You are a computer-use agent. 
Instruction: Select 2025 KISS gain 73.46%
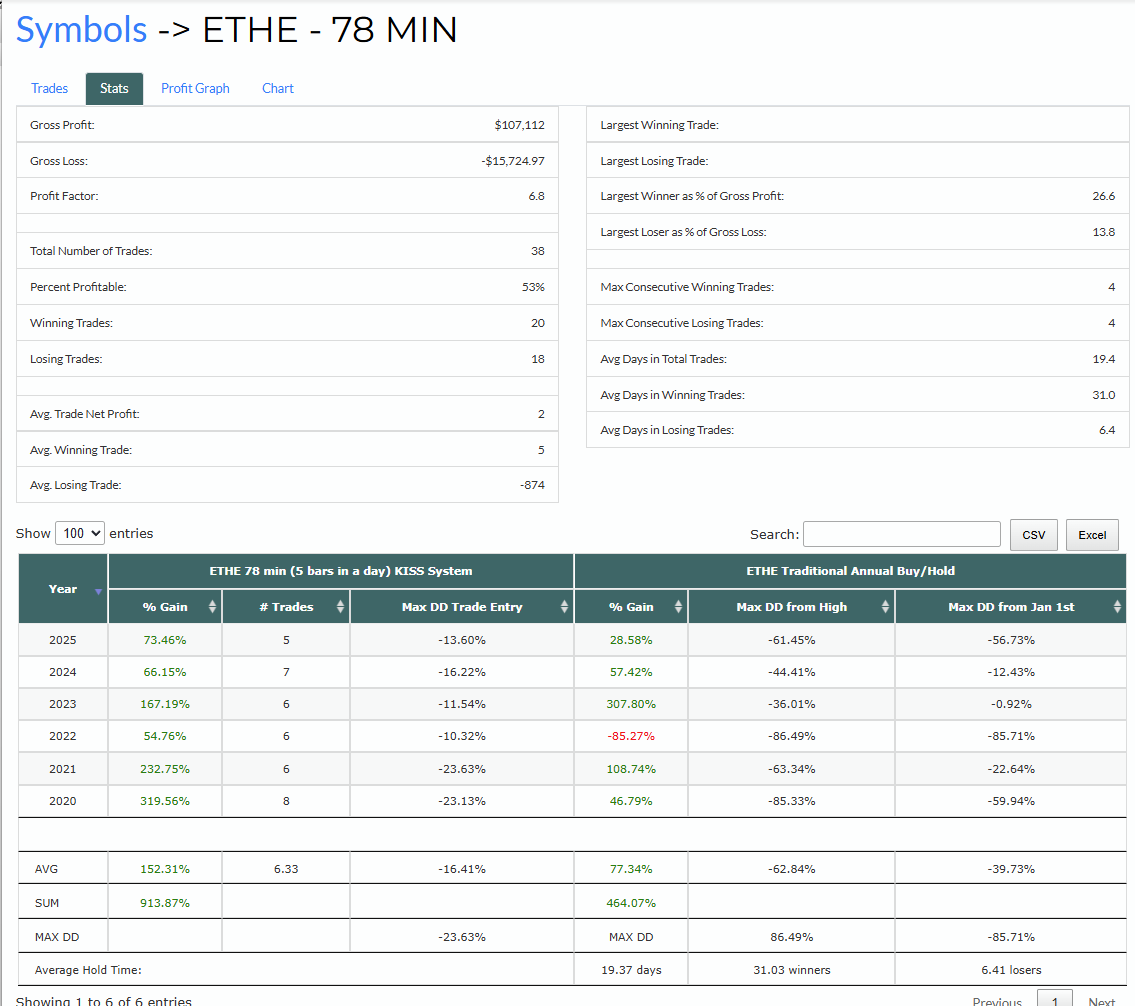(165, 640)
